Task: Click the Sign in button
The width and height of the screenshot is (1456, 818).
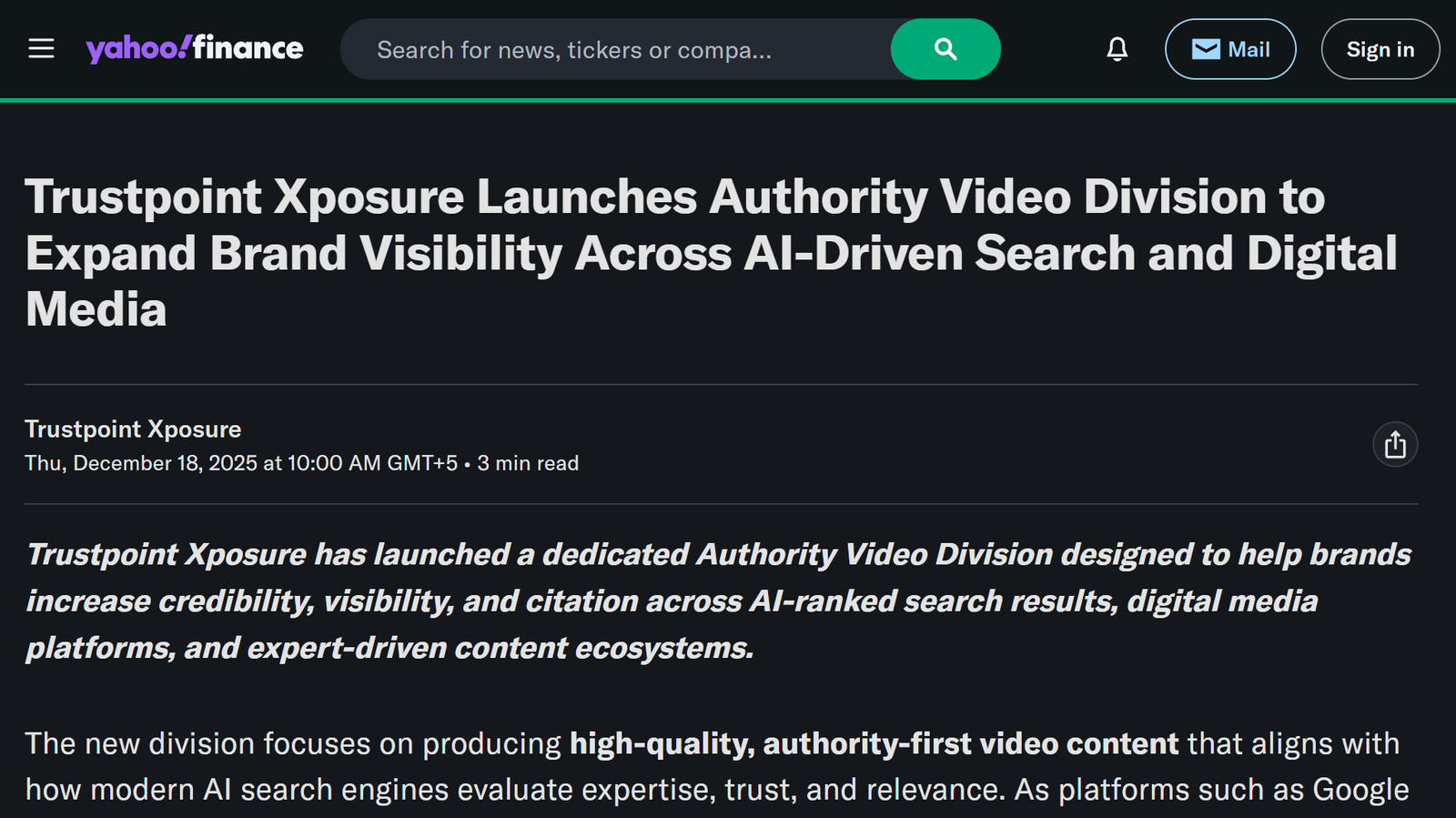Action: click(x=1380, y=49)
